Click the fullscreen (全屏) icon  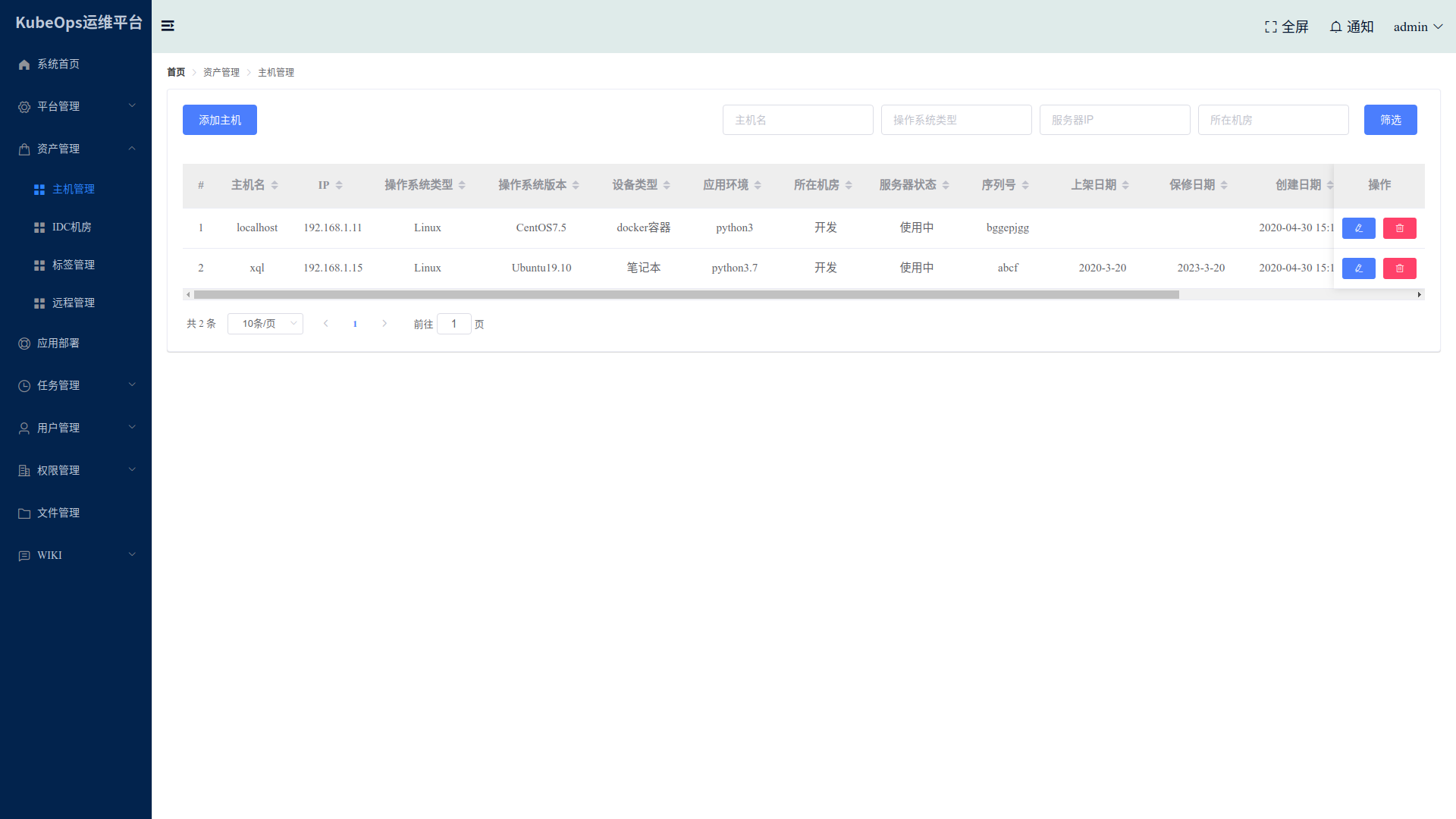1271,27
